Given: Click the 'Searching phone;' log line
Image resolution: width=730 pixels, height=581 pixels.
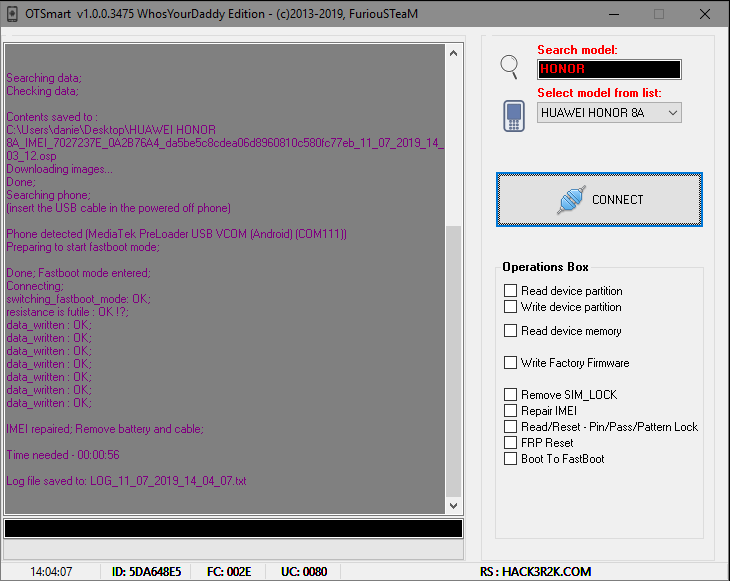Looking at the screenshot, I should point(48,195).
